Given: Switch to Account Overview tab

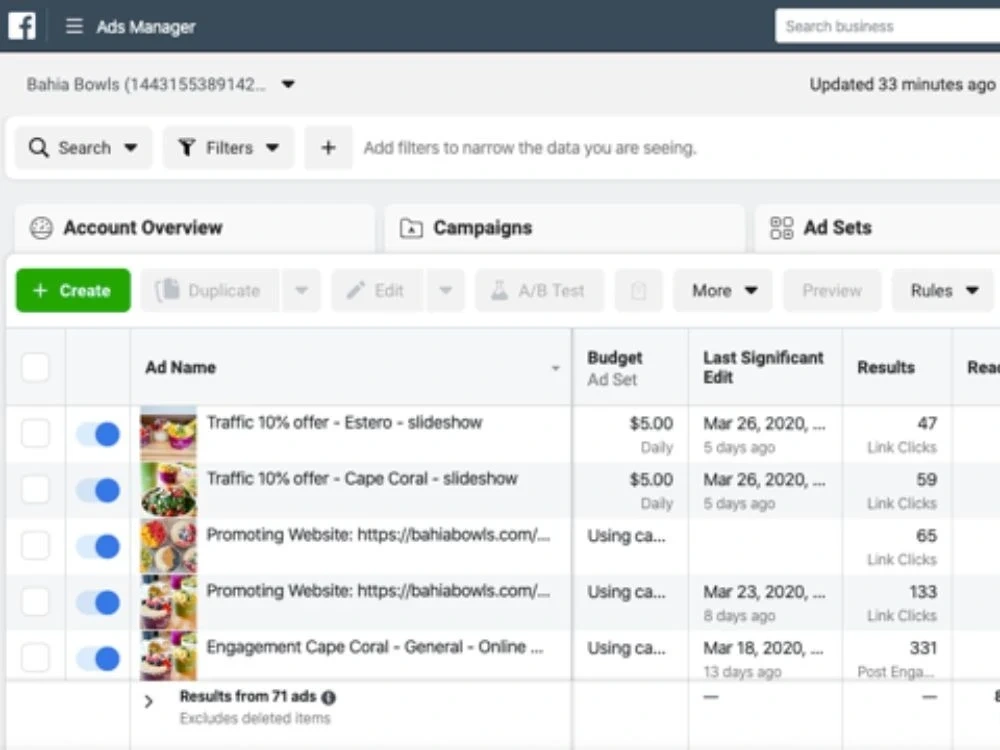Looking at the screenshot, I should (195, 228).
